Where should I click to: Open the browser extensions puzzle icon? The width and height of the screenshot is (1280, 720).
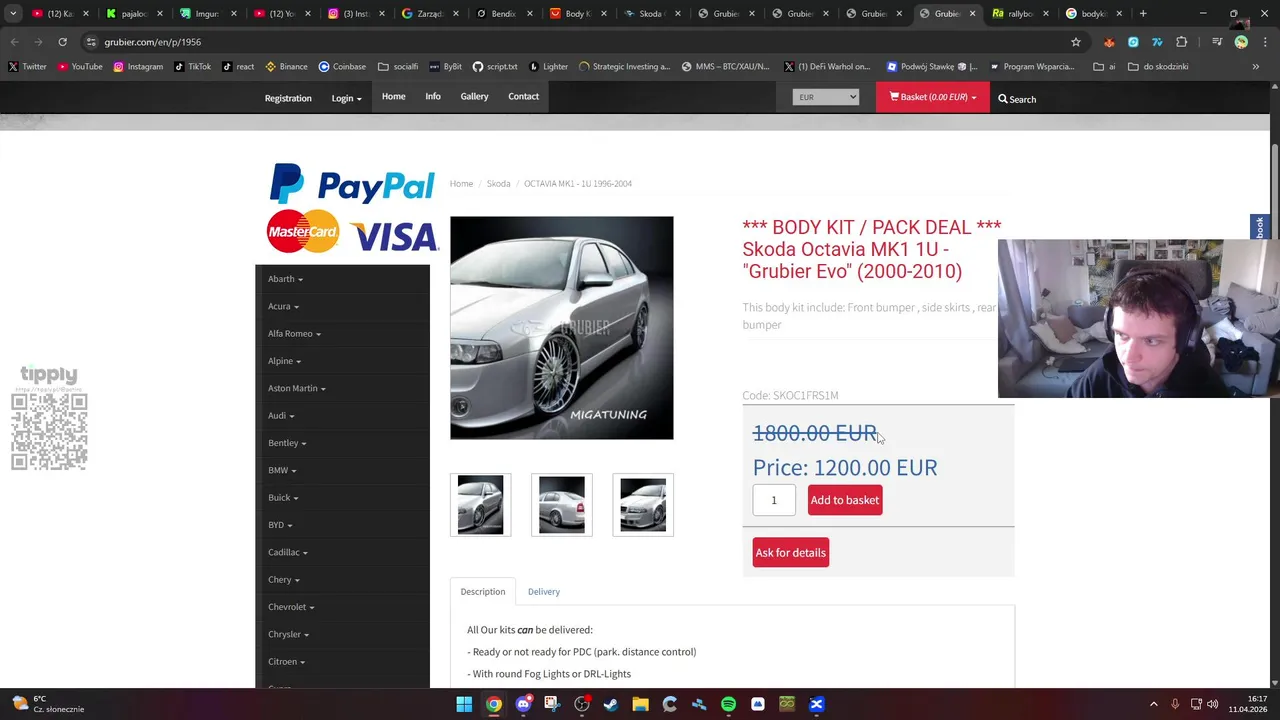1181,42
